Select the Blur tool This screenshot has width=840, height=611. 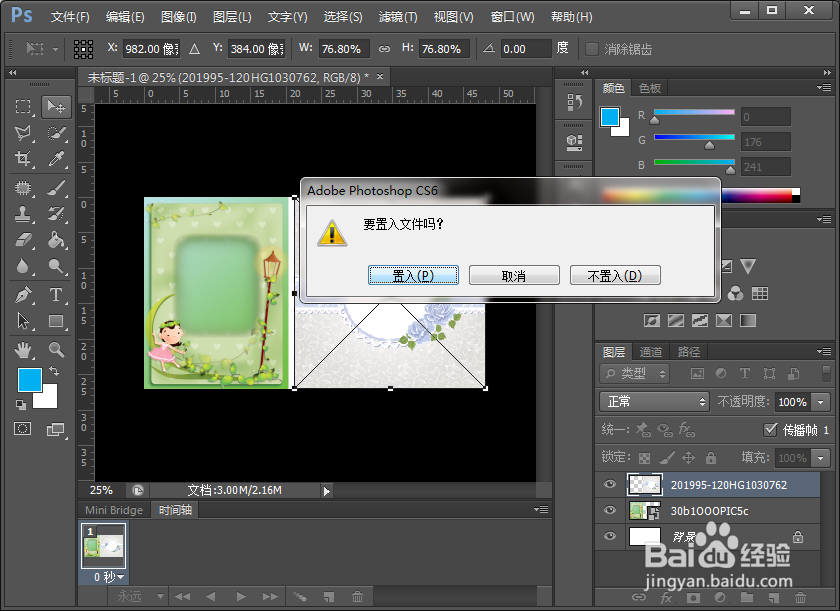click(23, 266)
